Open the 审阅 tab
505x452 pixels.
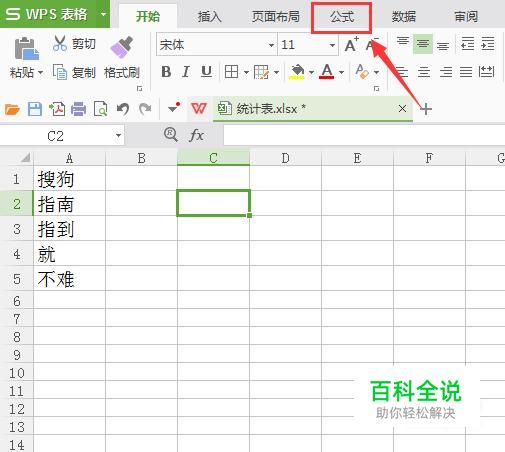(x=466, y=16)
